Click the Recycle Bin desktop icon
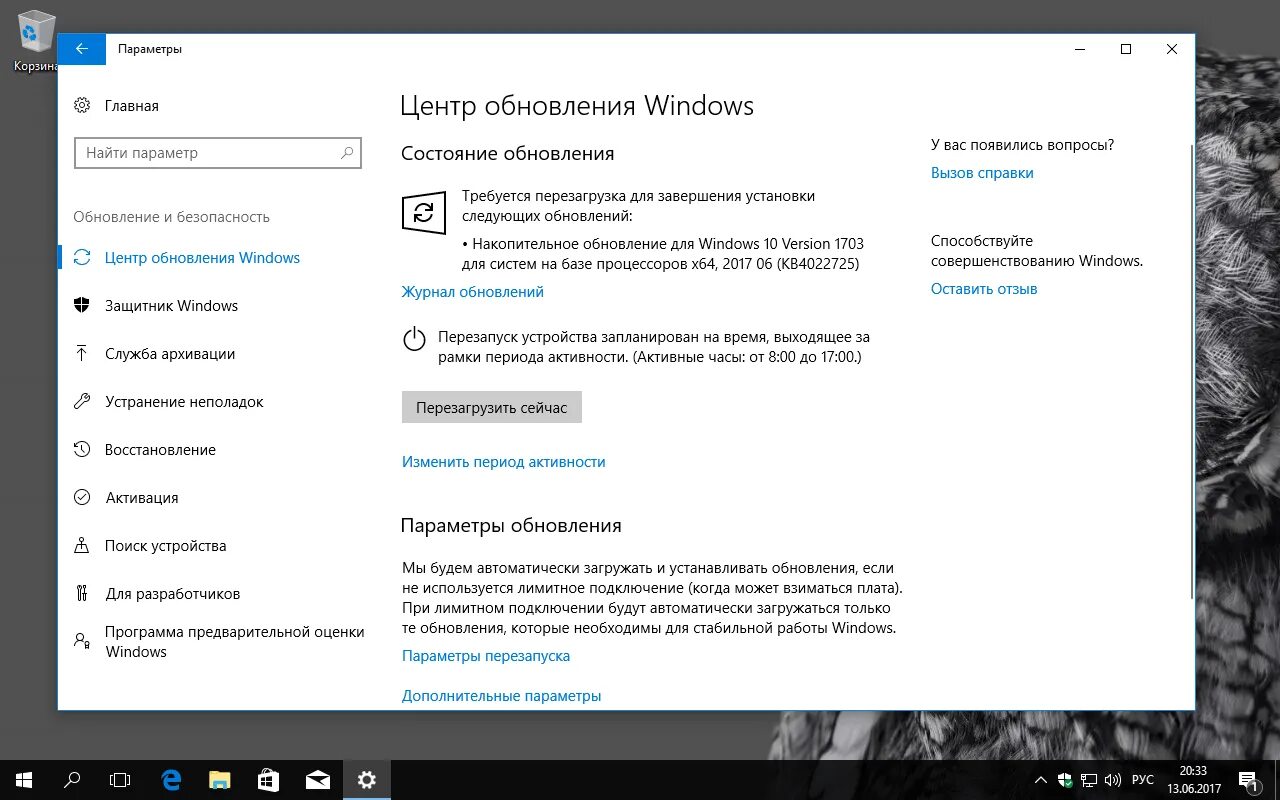 [37, 41]
